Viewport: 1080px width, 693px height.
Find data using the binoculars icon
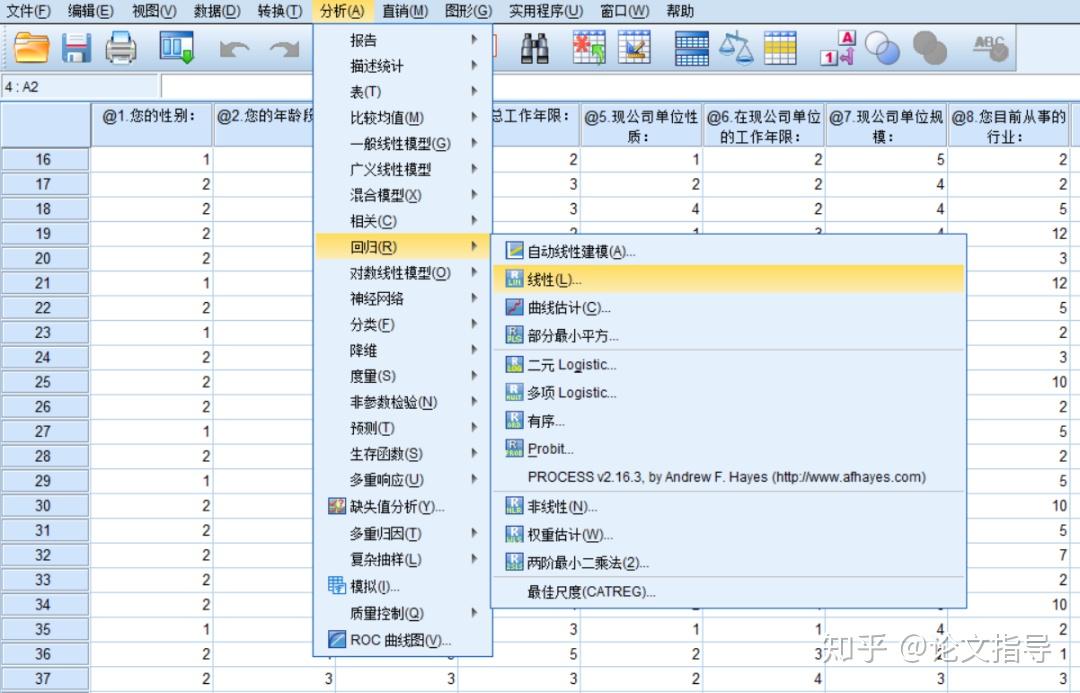(535, 46)
